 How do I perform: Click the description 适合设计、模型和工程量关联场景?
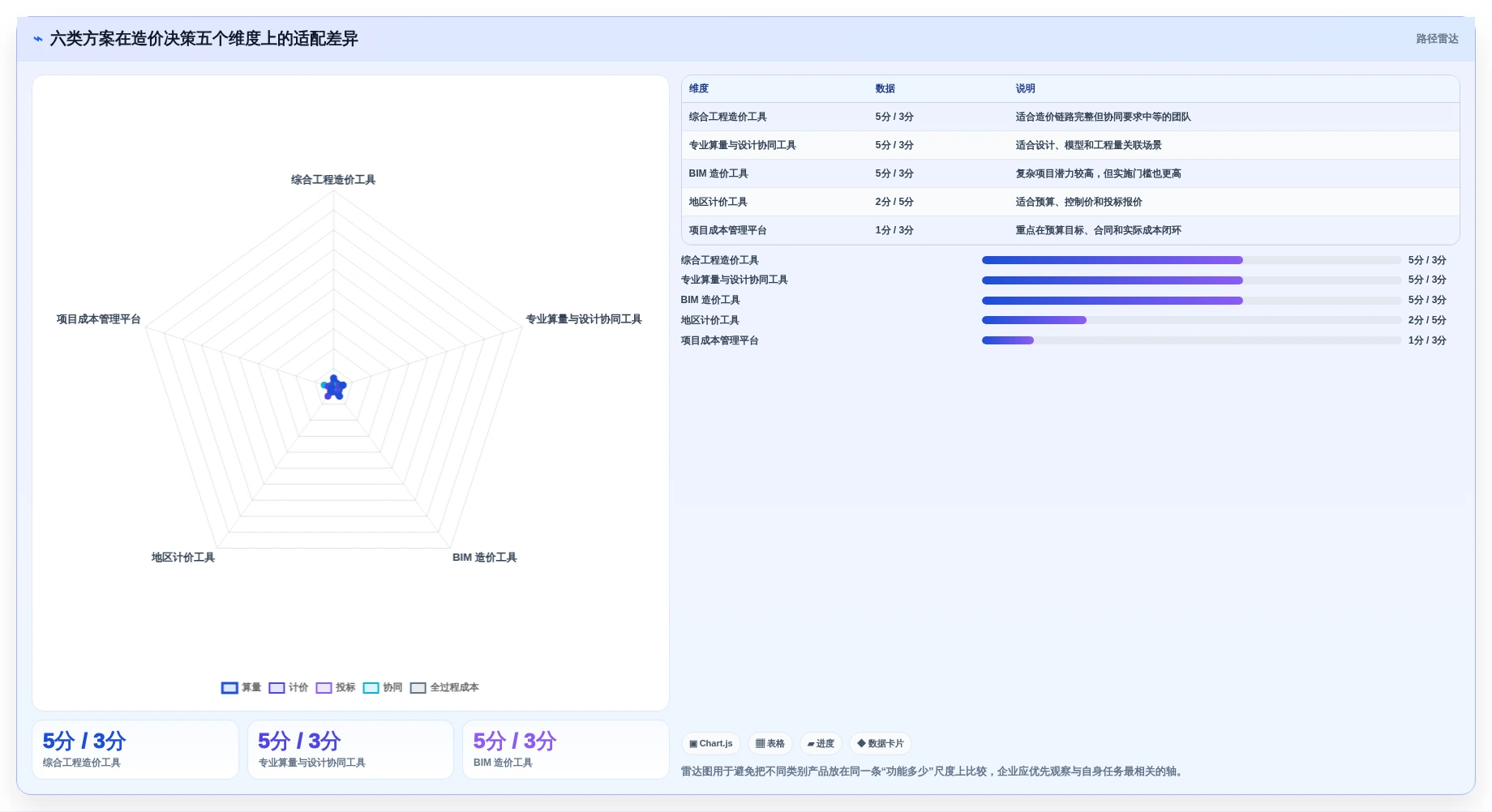pos(1088,145)
